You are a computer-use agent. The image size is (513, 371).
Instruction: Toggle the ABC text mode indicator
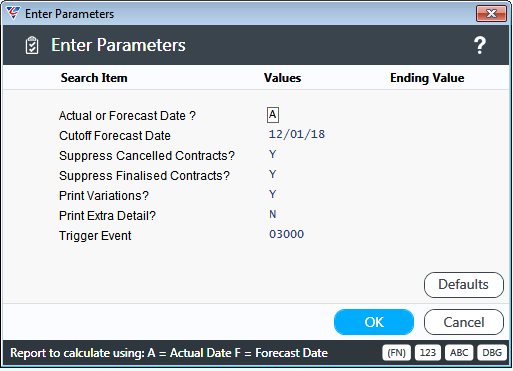pyautogui.click(x=459, y=353)
